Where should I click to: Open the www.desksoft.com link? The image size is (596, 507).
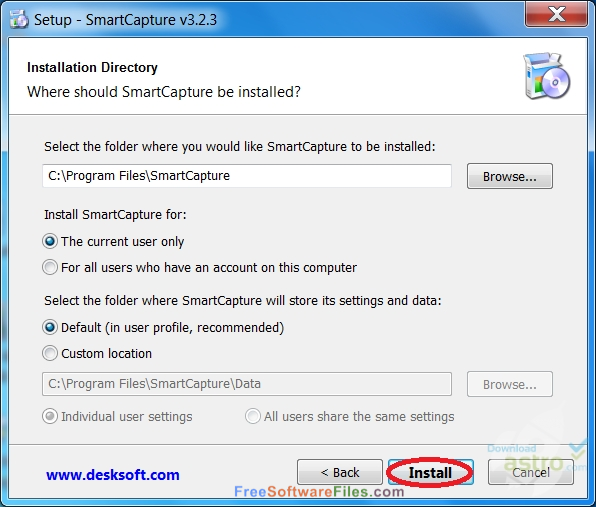(113, 475)
